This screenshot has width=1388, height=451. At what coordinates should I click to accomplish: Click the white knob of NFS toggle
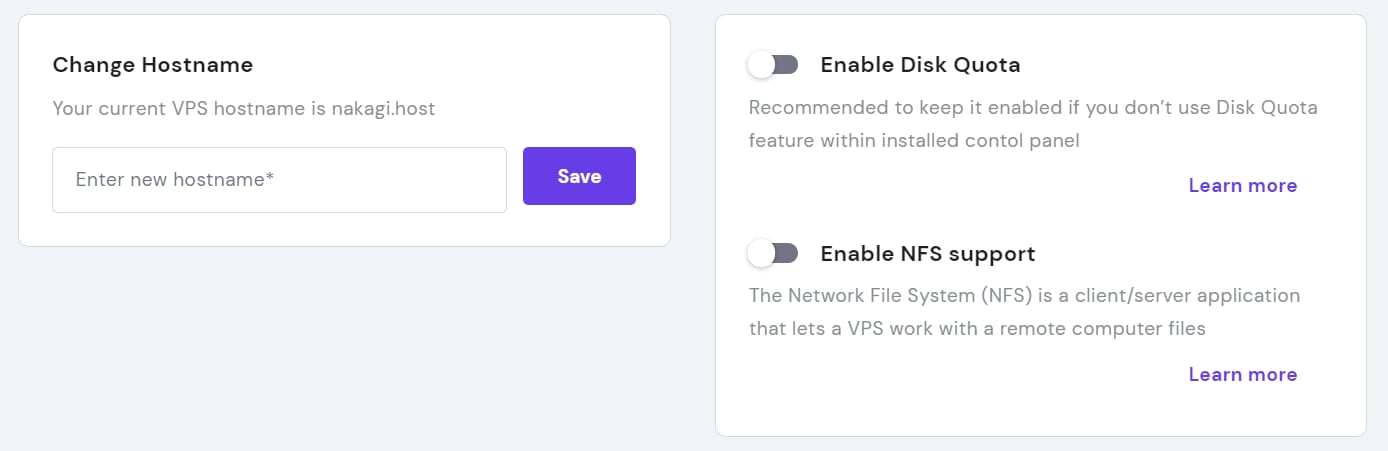(x=761, y=254)
